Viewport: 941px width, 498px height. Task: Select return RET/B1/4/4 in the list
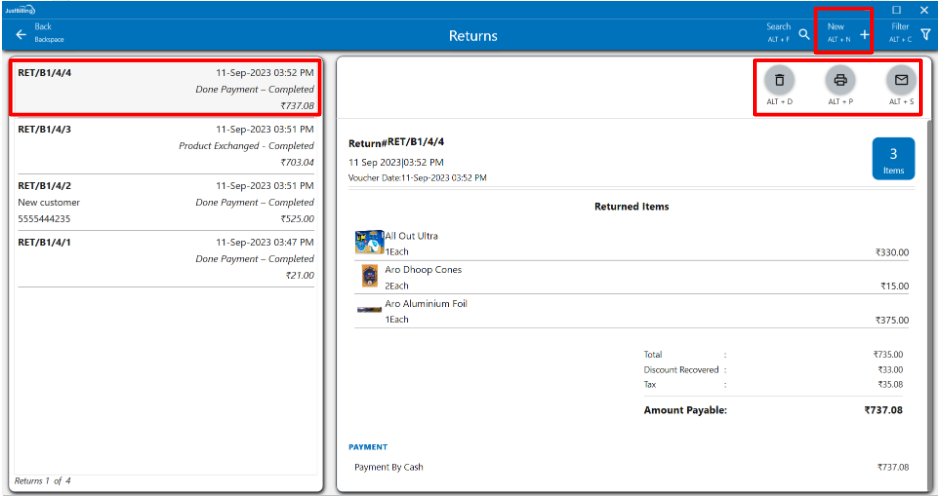point(165,88)
